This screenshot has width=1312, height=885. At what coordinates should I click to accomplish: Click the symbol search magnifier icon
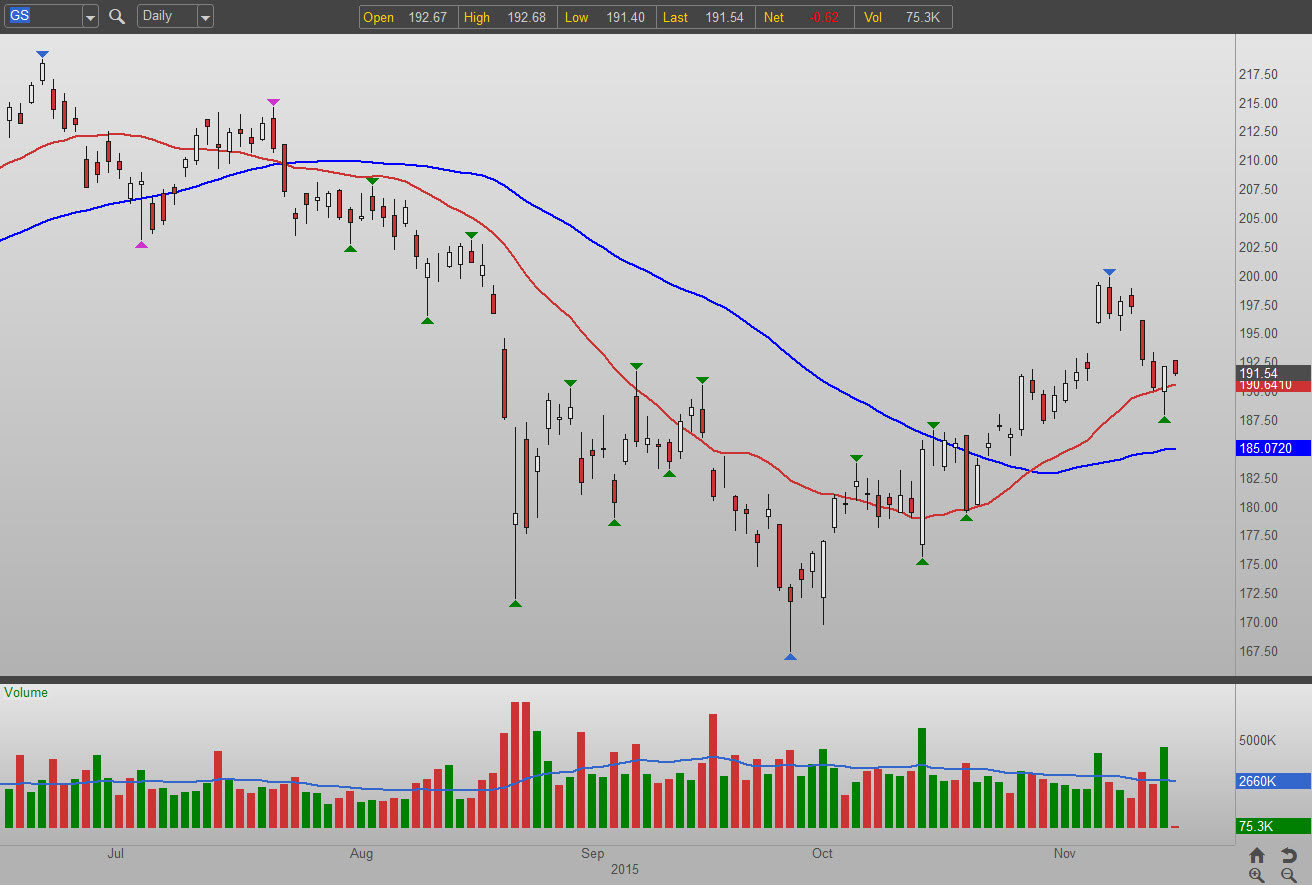(x=117, y=16)
